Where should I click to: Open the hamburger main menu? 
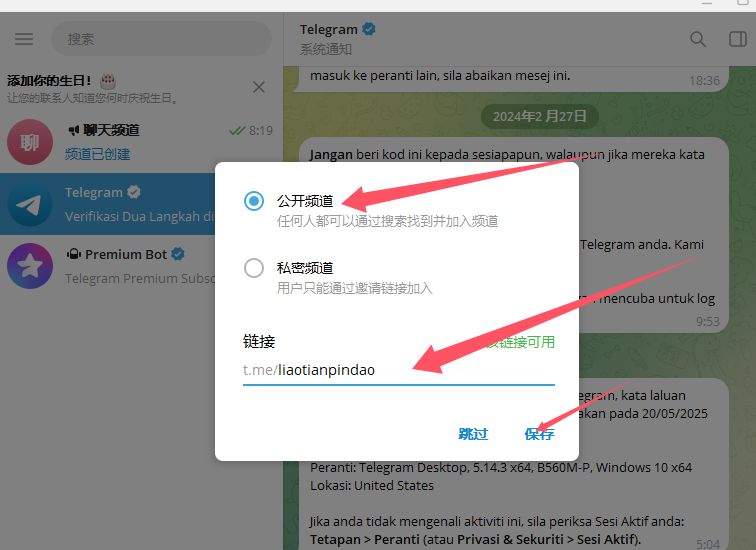point(24,39)
